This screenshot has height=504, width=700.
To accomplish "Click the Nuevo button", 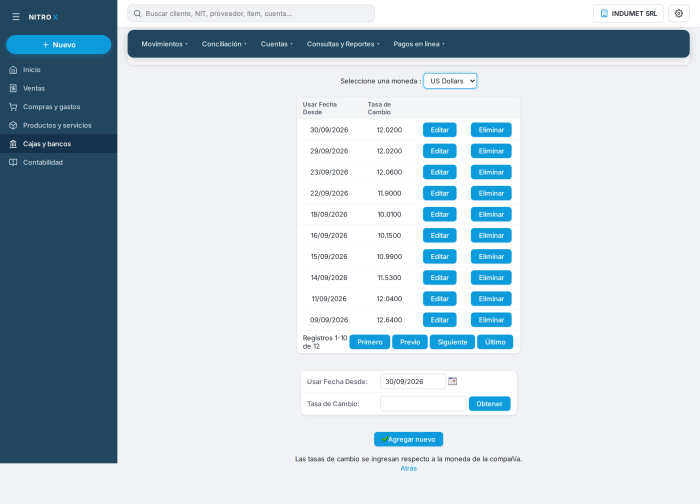I will click(58, 45).
